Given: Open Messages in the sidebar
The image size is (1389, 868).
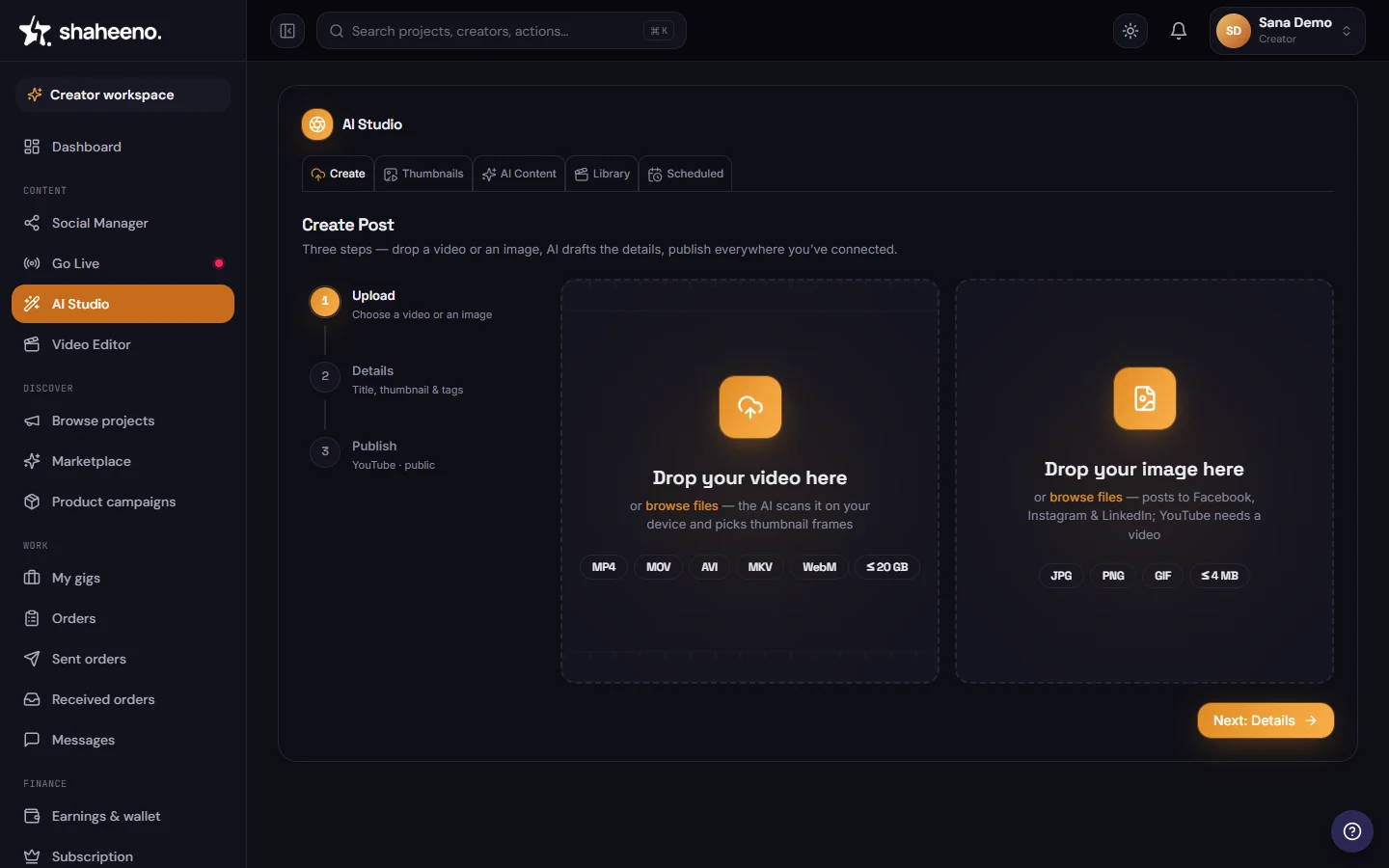Looking at the screenshot, I should (x=123, y=740).
